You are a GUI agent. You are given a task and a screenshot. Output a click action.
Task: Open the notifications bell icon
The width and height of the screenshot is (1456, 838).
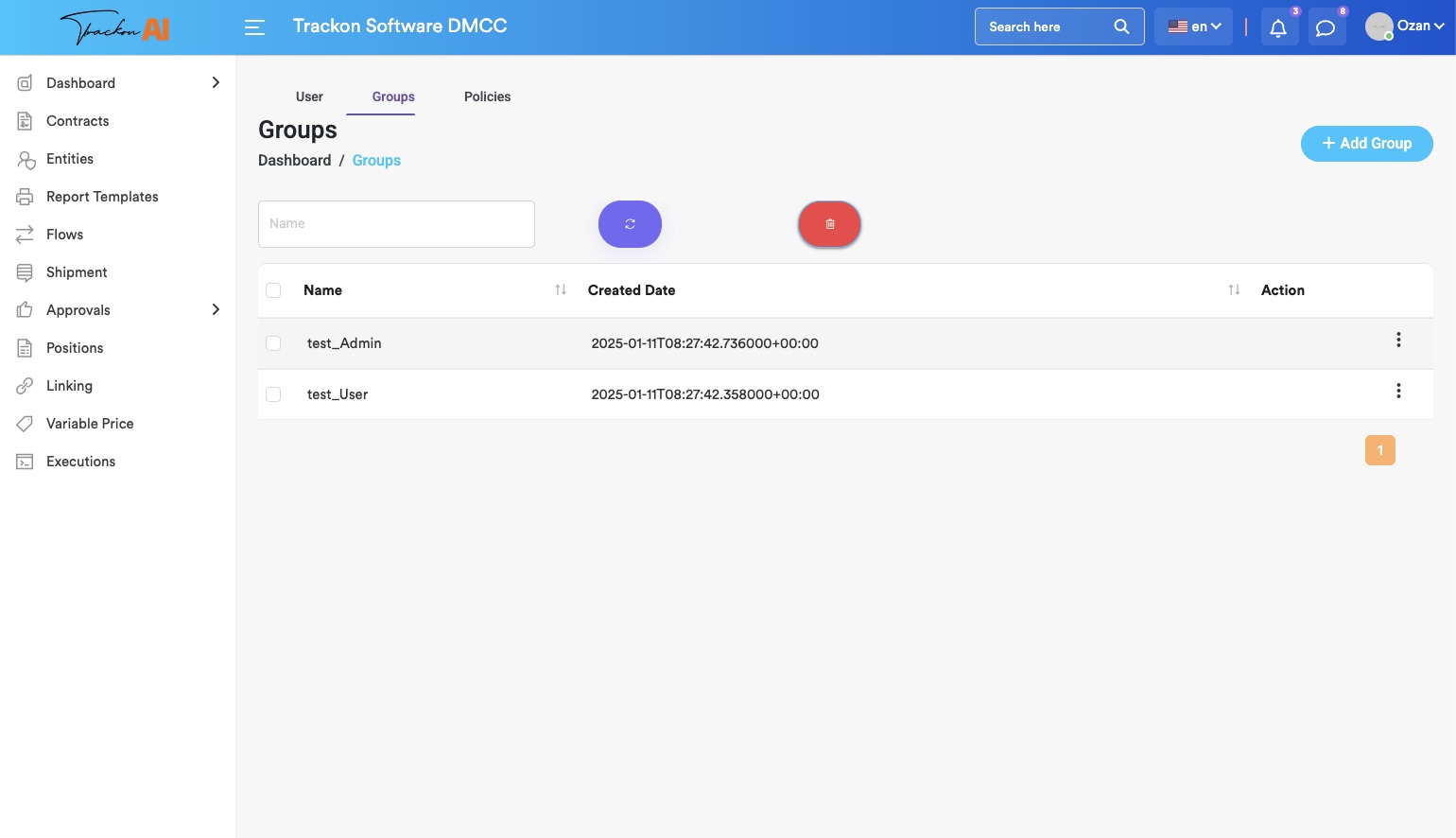1278,27
